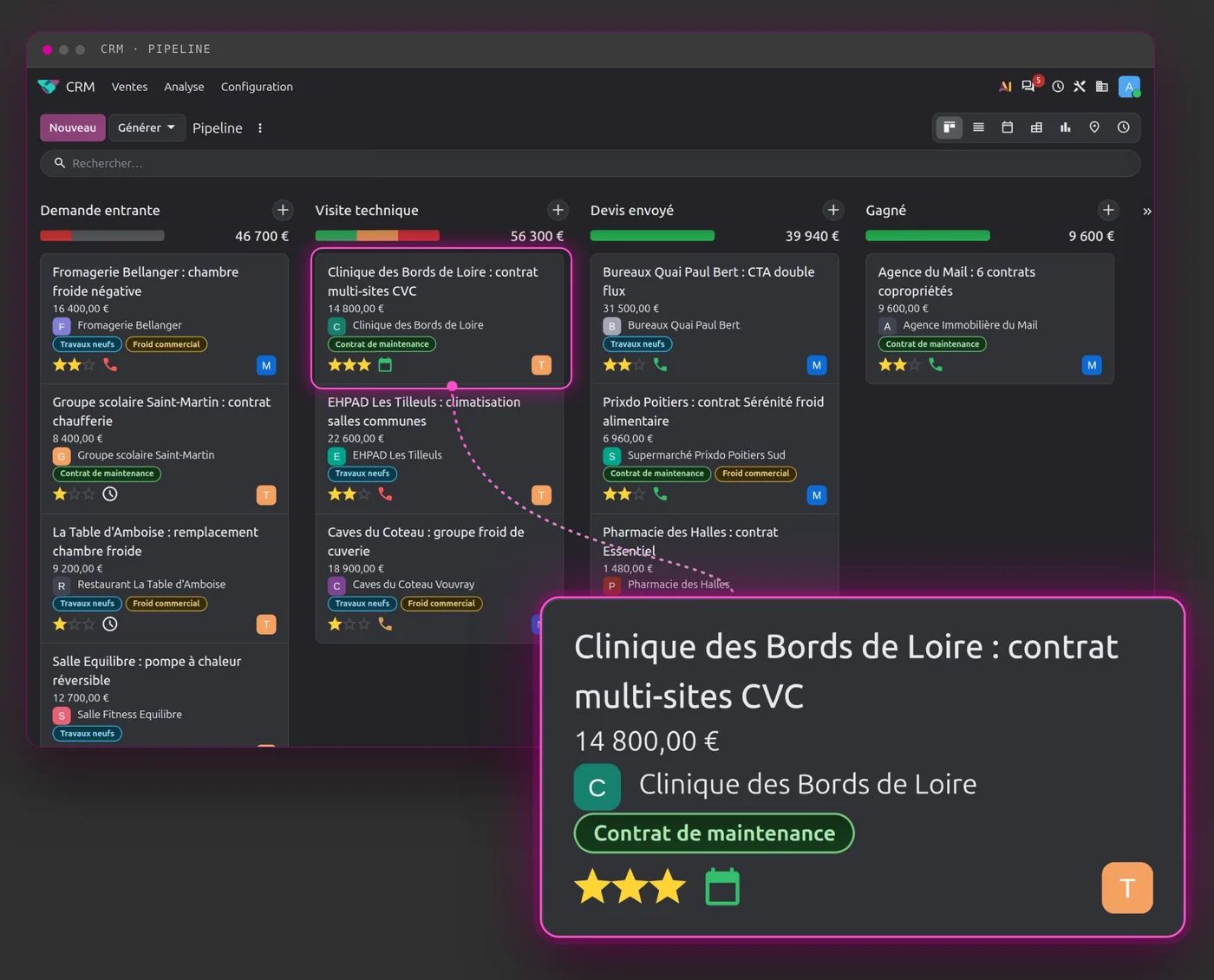
Task: Add a quick card in Demande entrante column
Action: (x=283, y=210)
